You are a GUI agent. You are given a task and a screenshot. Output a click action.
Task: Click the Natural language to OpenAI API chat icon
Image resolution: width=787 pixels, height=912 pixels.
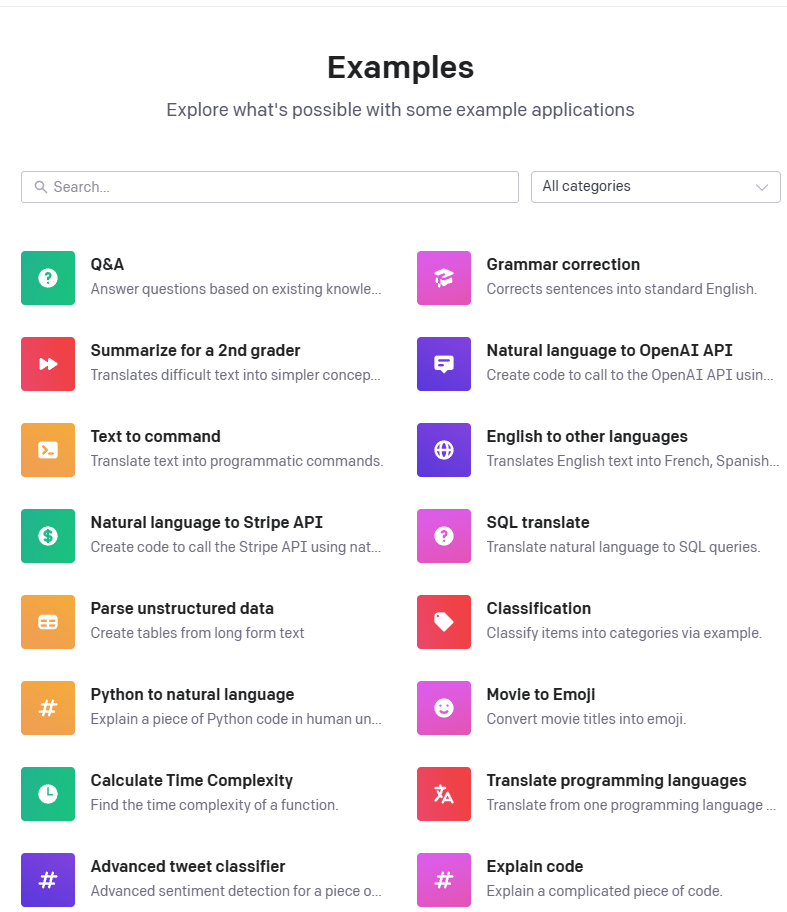pyautogui.click(x=444, y=364)
